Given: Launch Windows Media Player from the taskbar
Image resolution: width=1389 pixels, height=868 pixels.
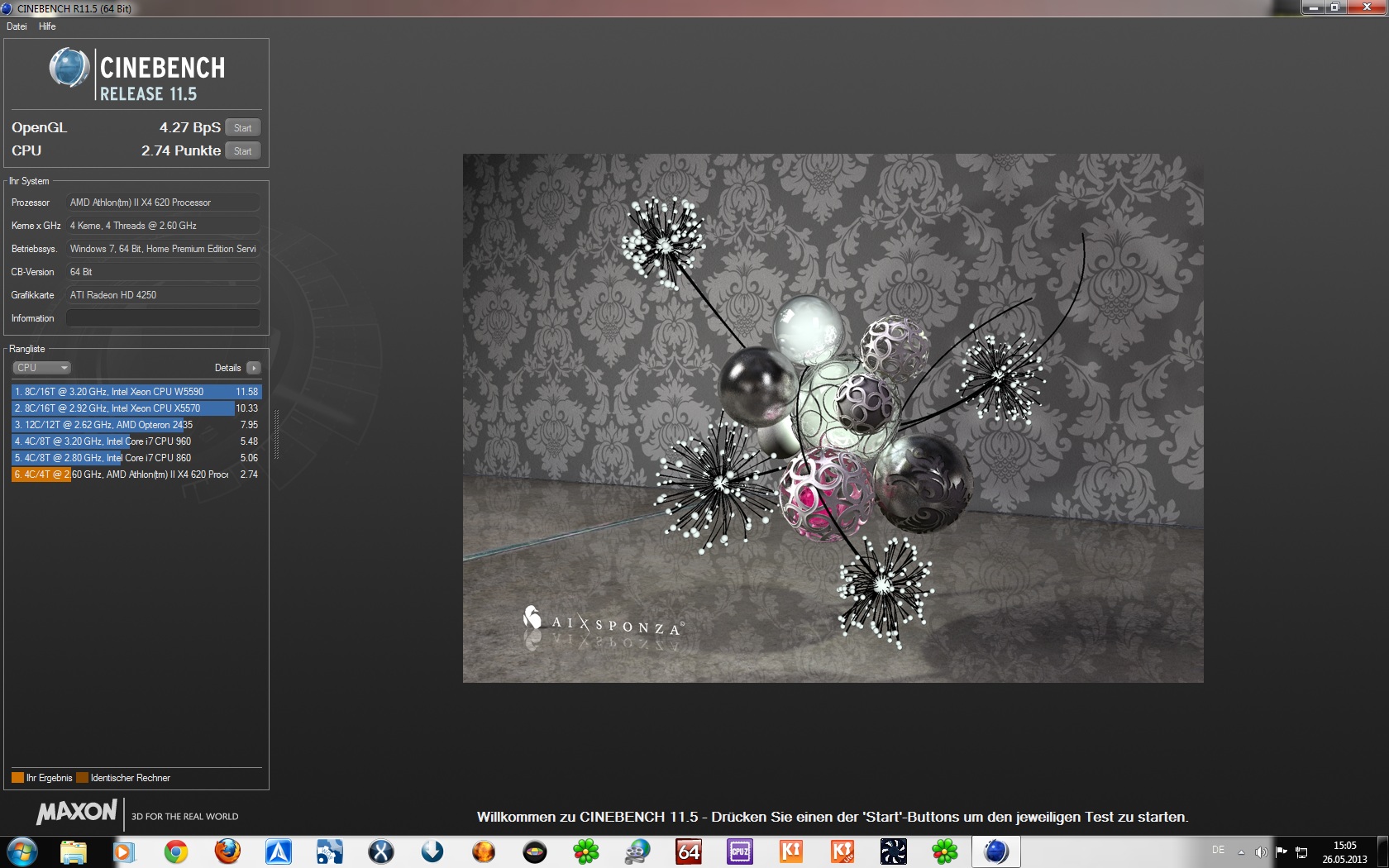Looking at the screenshot, I should 124,851.
